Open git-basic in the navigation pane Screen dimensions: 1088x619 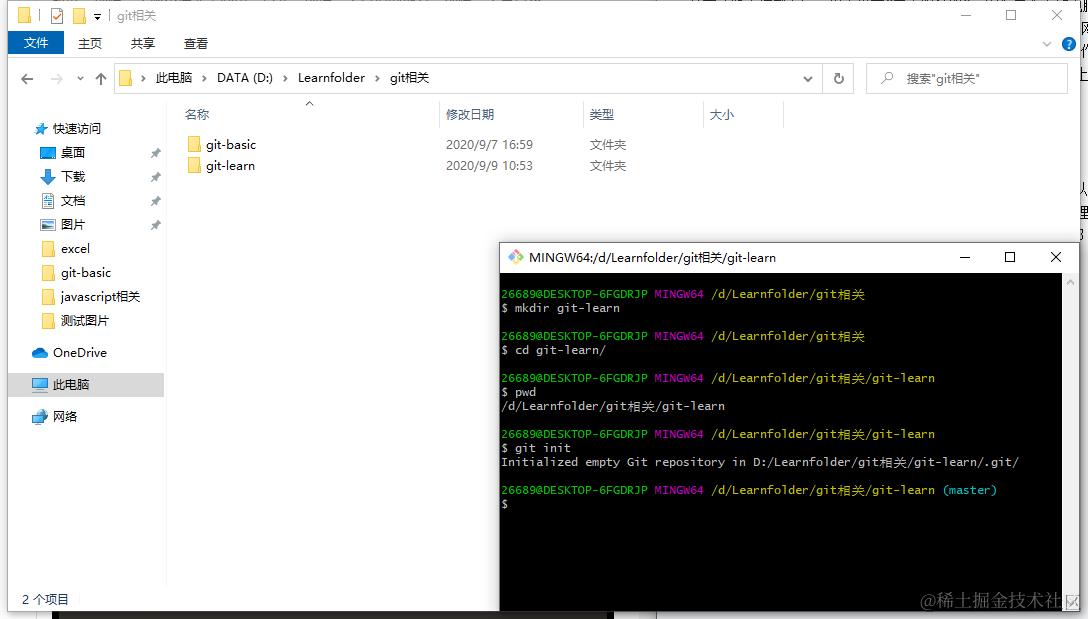click(x=86, y=273)
